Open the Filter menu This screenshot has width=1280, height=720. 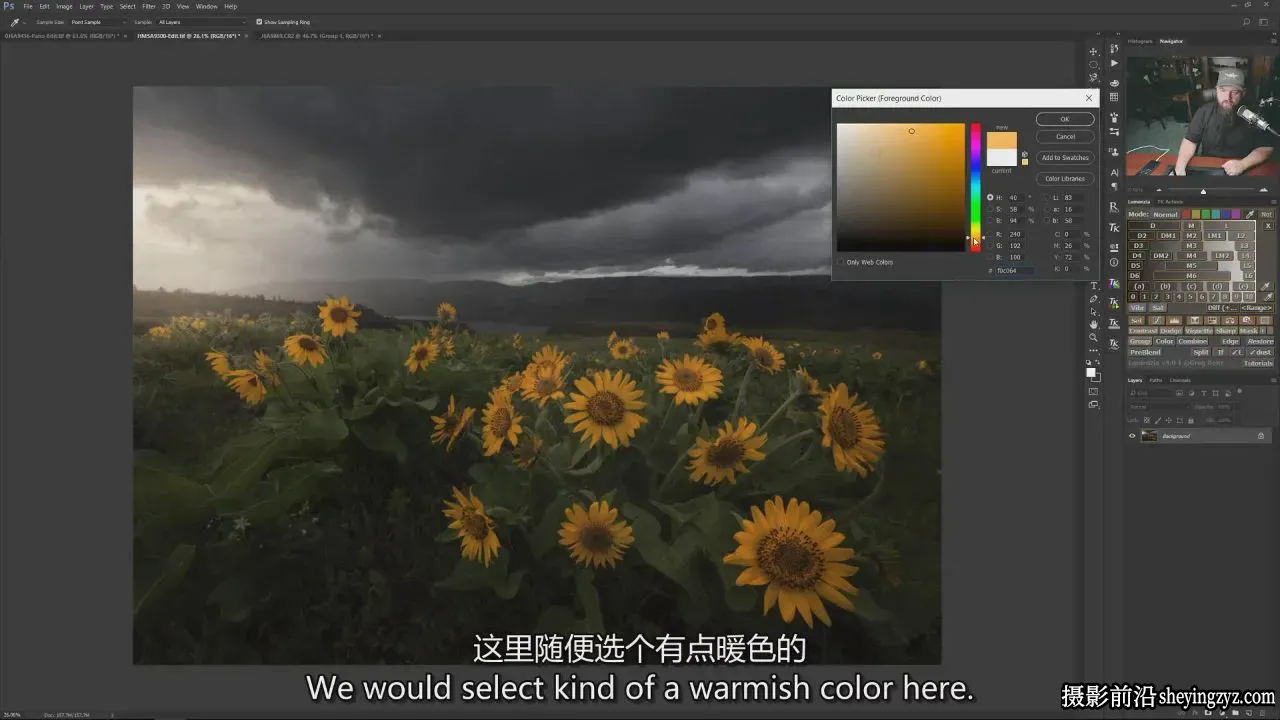(149, 6)
